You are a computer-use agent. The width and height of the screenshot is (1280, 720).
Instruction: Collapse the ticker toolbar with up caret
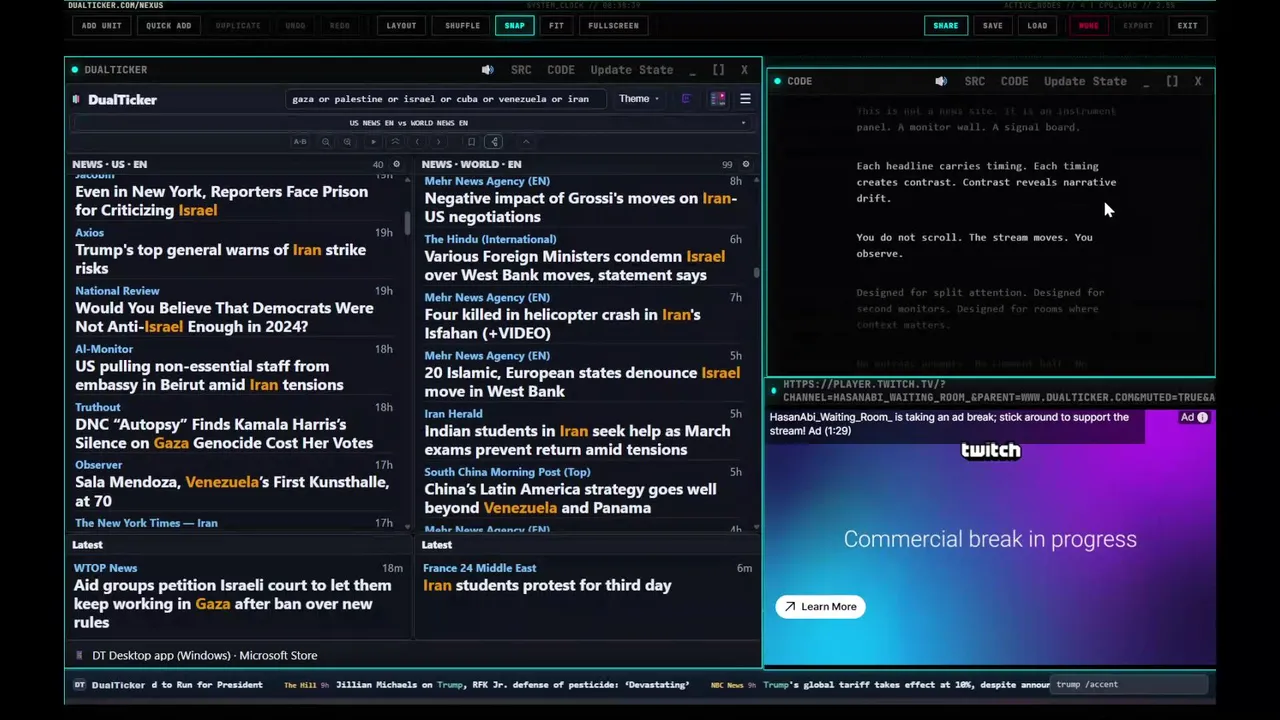click(526, 142)
